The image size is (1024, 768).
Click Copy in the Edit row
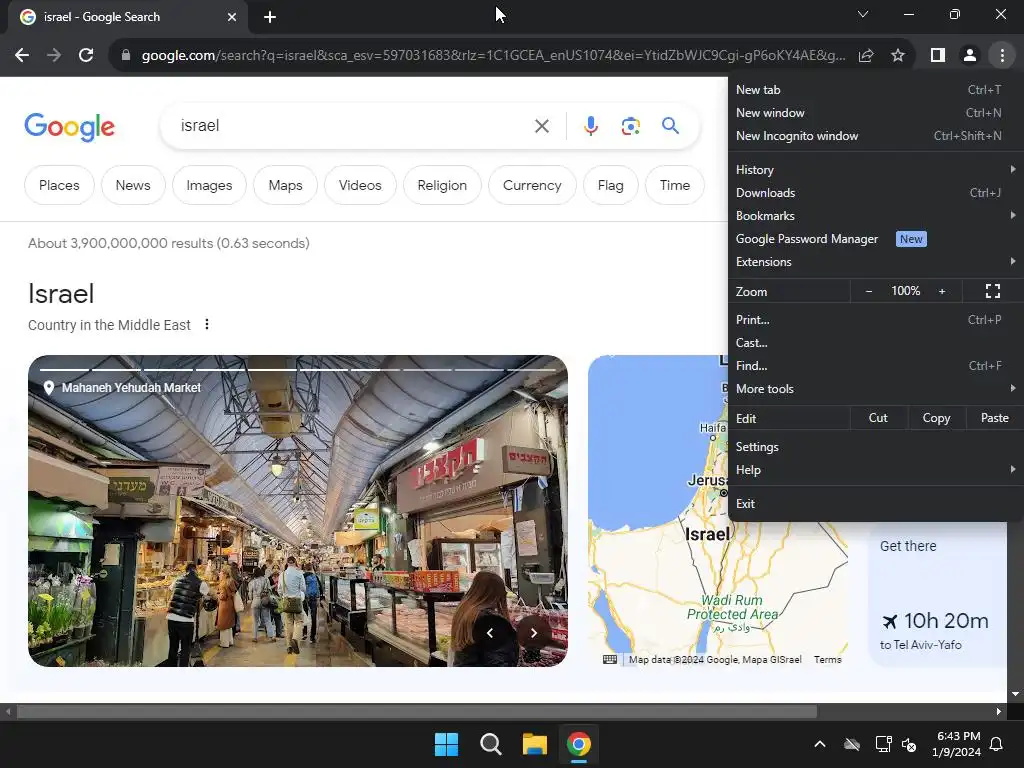[x=936, y=418]
